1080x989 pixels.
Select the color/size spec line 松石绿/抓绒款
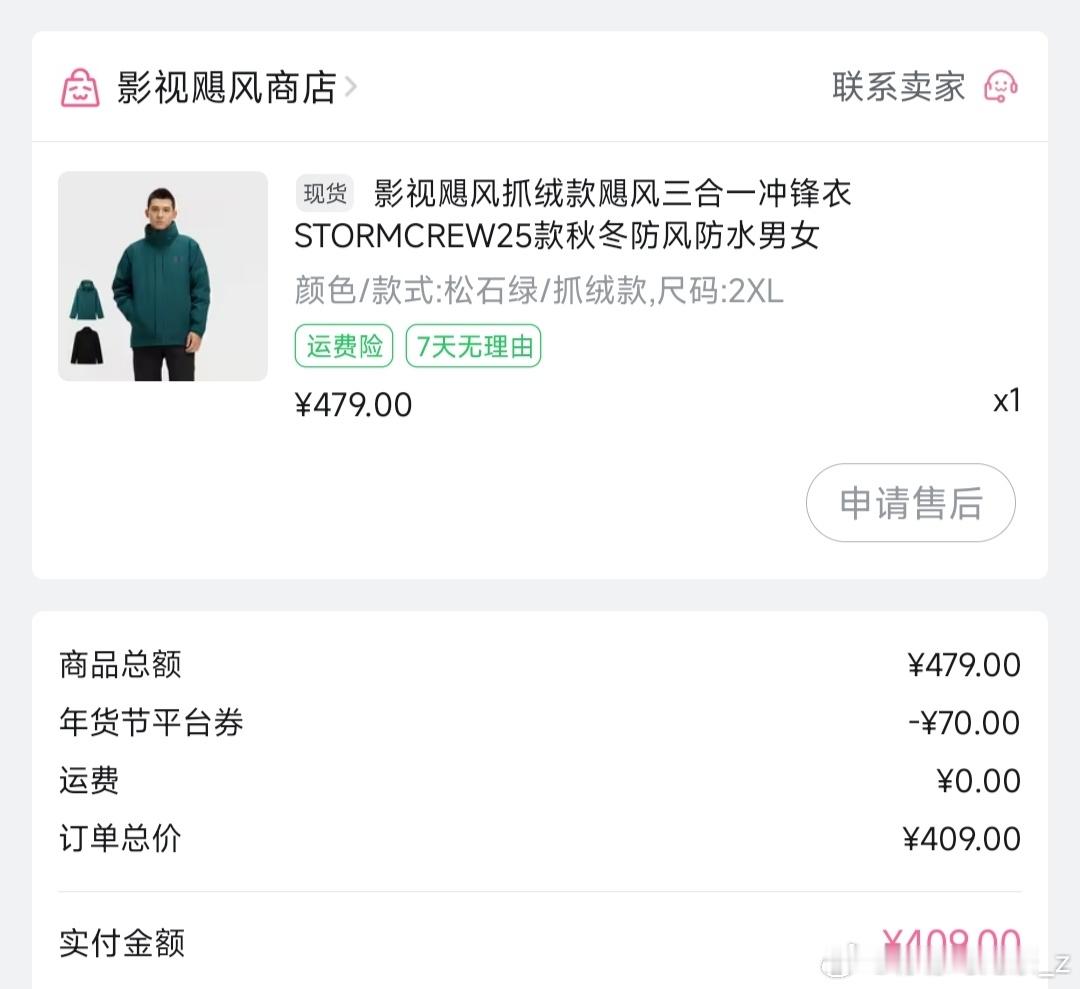point(538,291)
